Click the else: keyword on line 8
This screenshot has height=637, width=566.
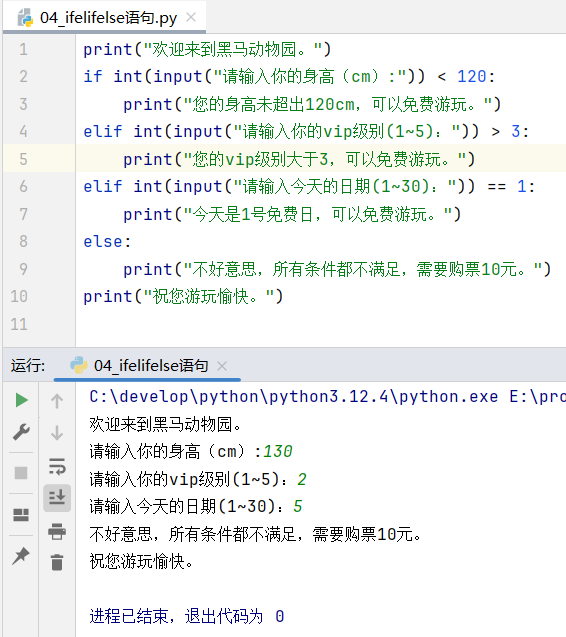point(107,241)
